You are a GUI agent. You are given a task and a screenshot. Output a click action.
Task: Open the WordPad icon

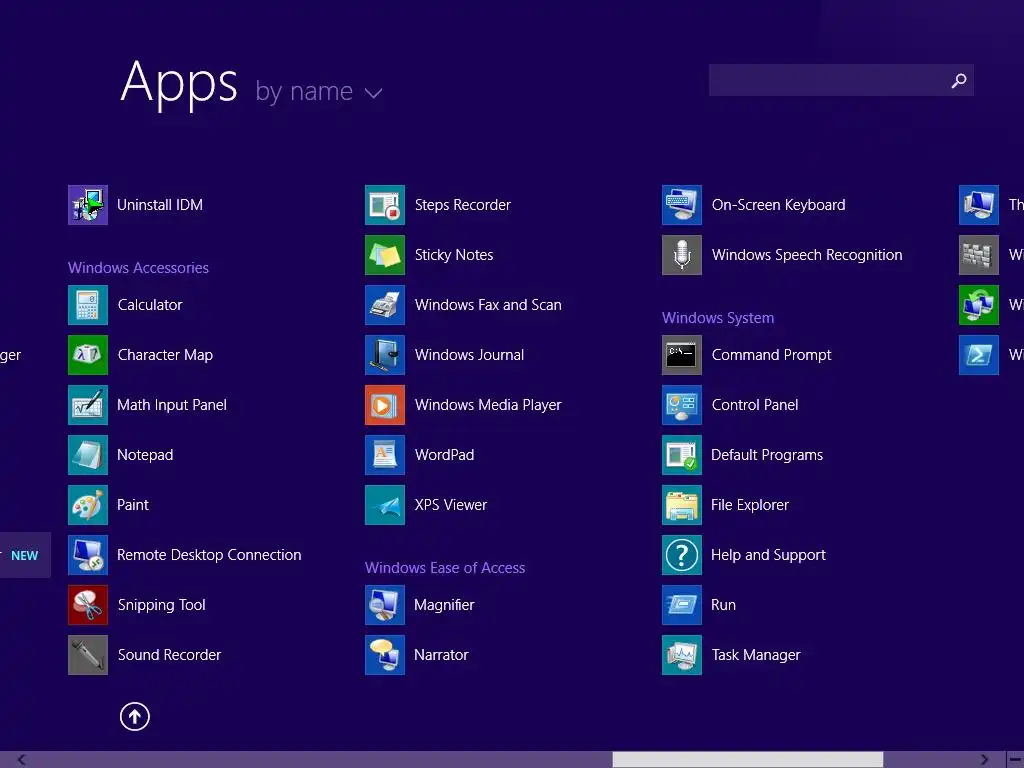coord(385,455)
